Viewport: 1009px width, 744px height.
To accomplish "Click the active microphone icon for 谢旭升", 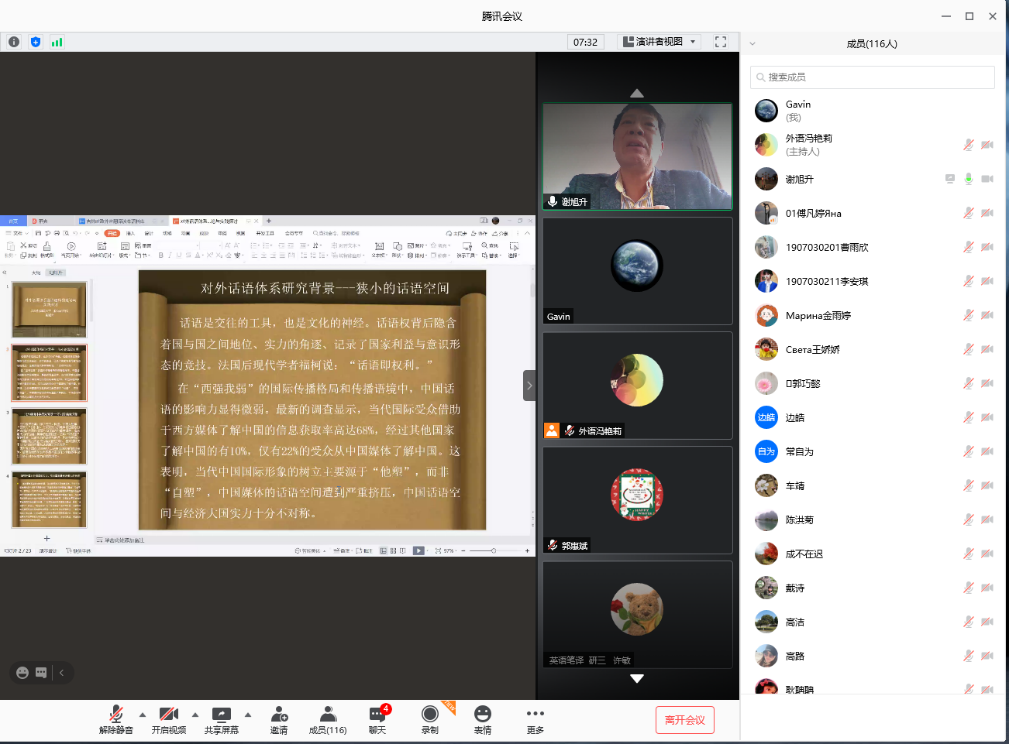I will point(968,179).
